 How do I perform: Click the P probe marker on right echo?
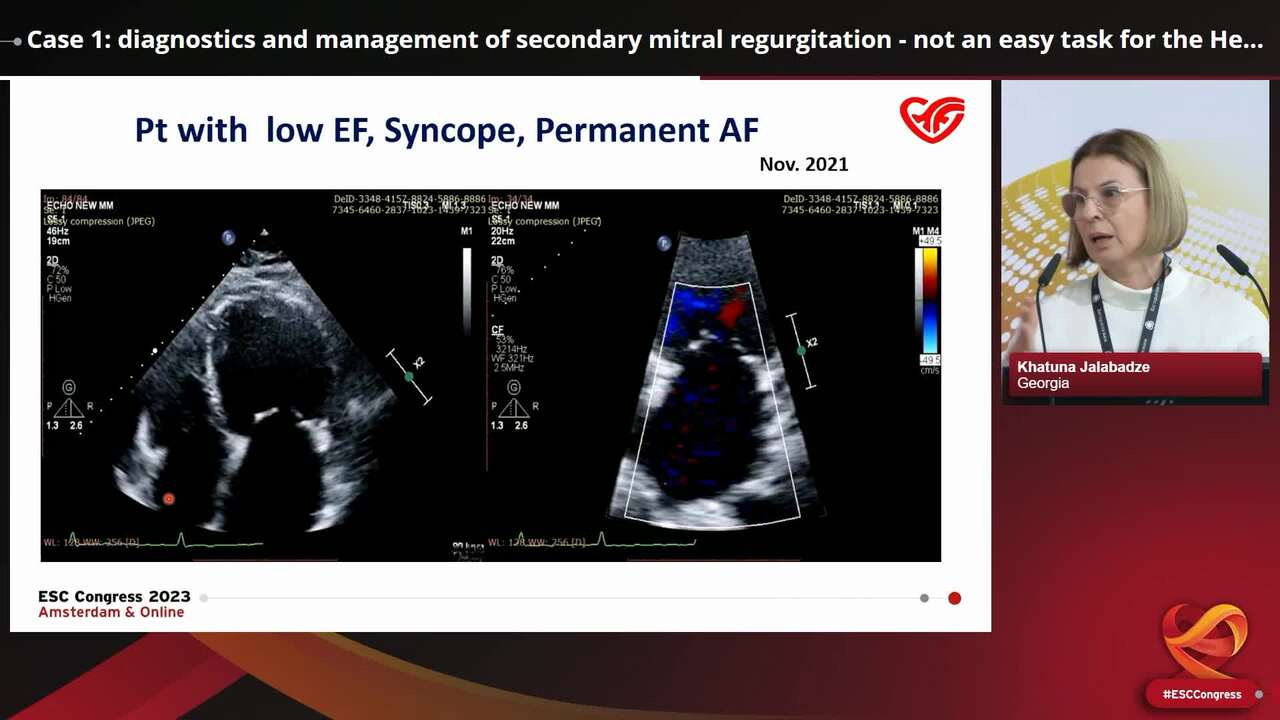click(663, 243)
